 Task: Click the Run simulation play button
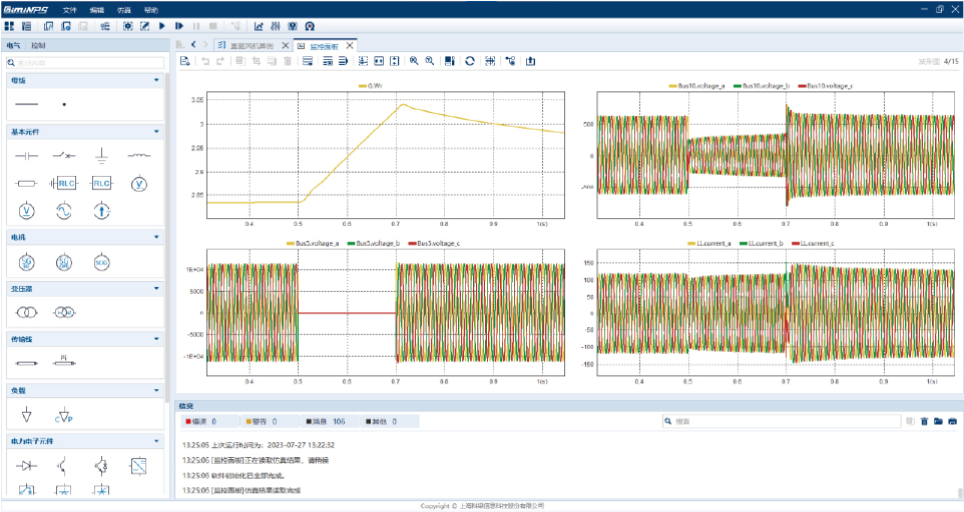(162, 26)
